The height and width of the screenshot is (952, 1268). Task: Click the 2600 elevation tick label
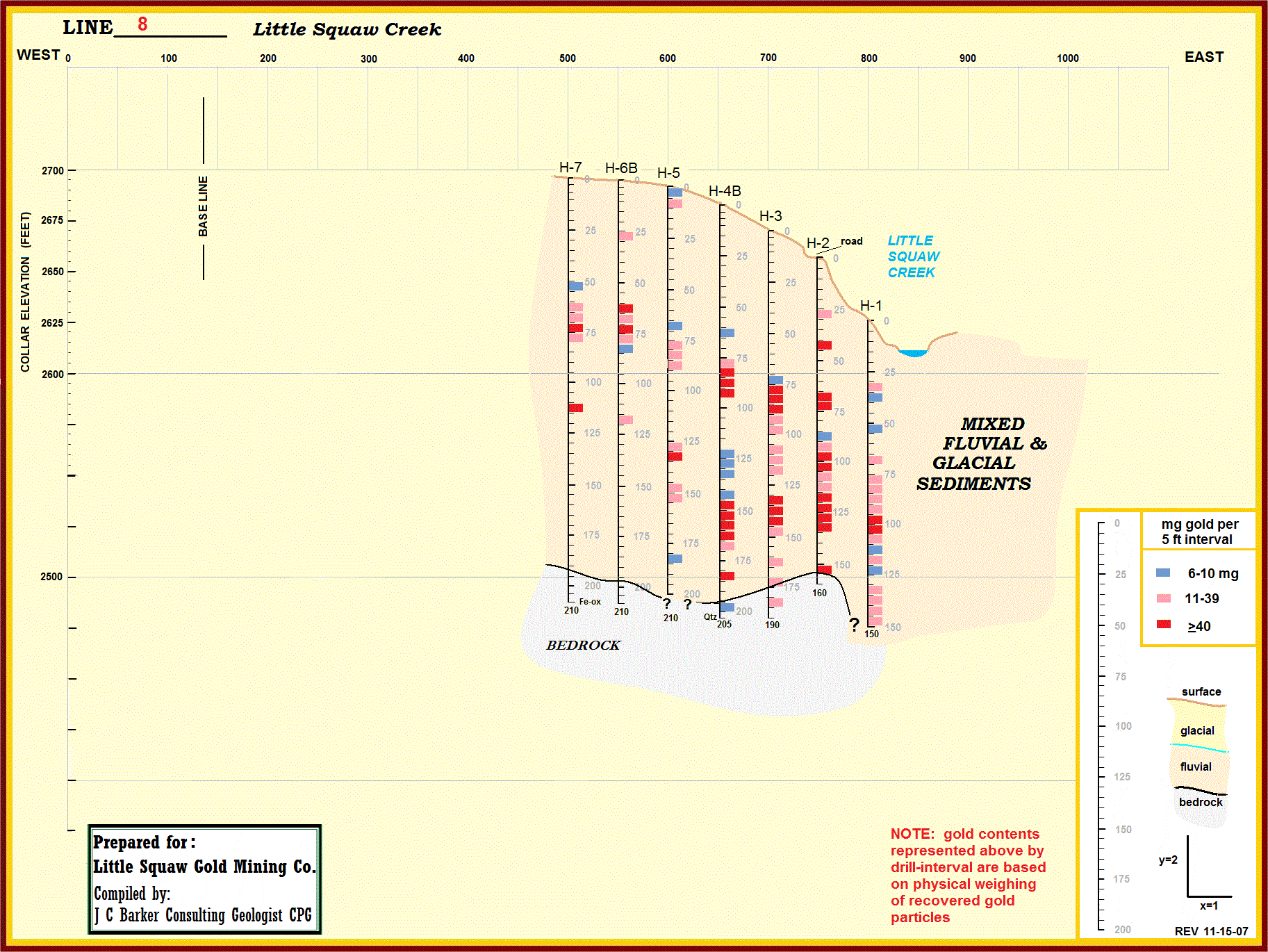[x=53, y=375]
